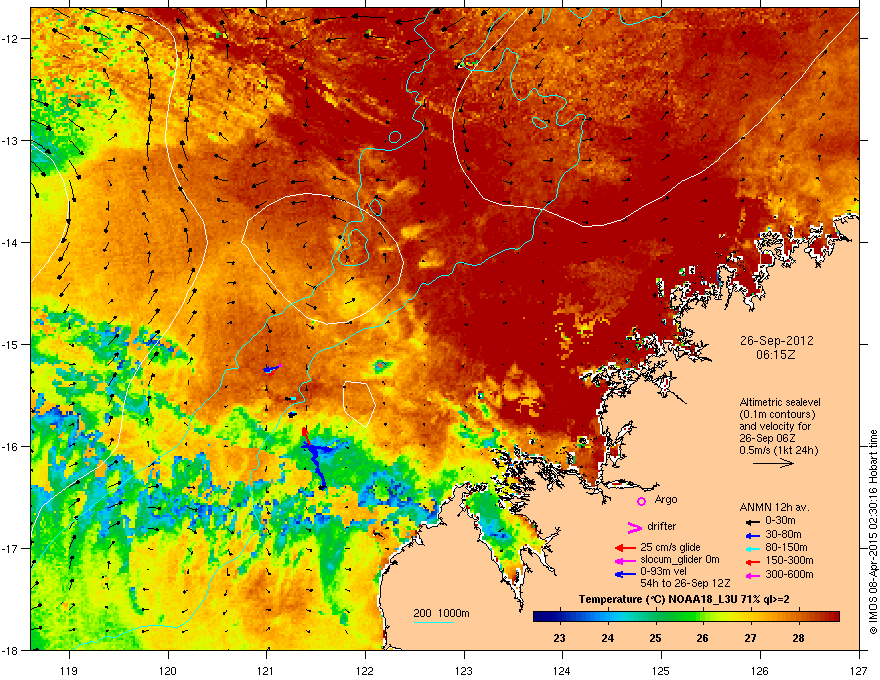Click the blue 30-80m ANMN arrow
This screenshot has width=880, height=680.
click(x=751, y=536)
